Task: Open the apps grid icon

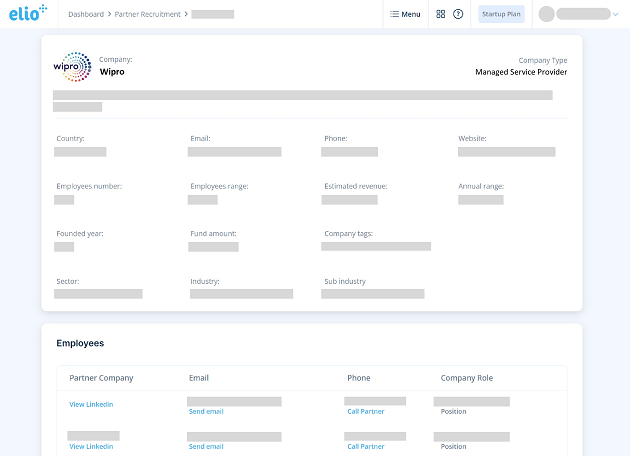Action: pyautogui.click(x=440, y=14)
